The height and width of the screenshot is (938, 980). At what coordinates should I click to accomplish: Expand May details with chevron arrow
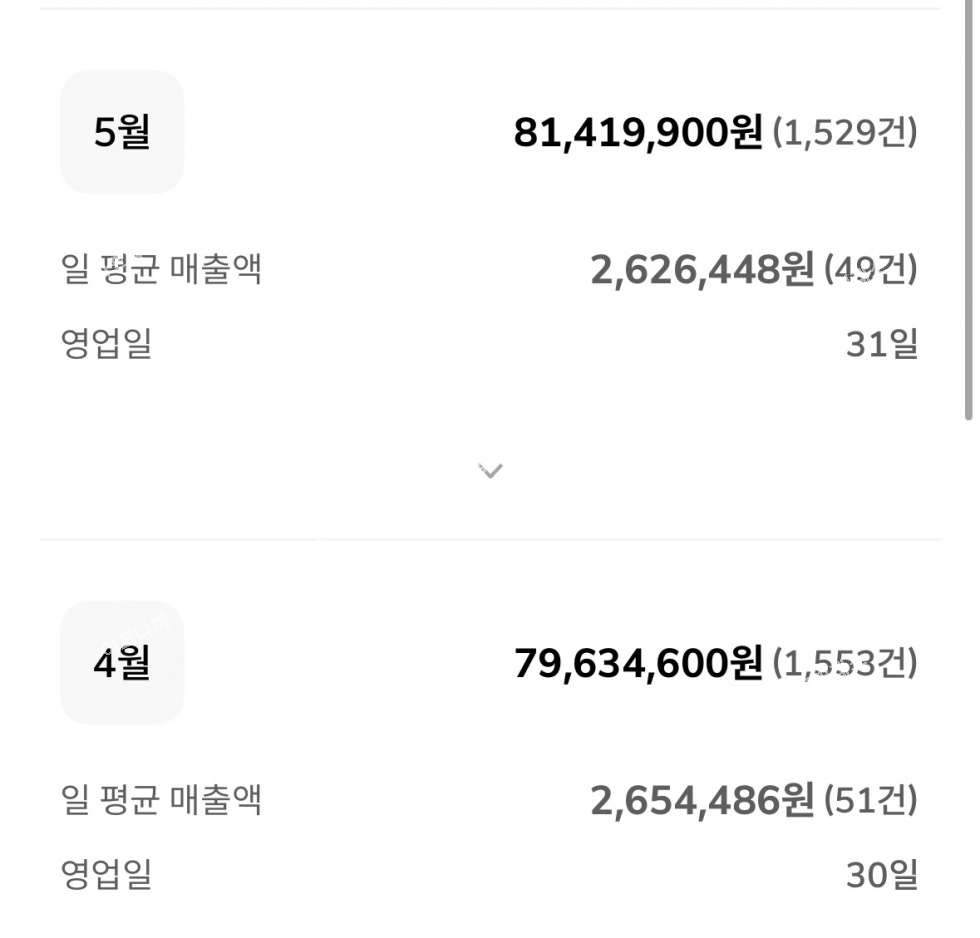click(x=491, y=471)
